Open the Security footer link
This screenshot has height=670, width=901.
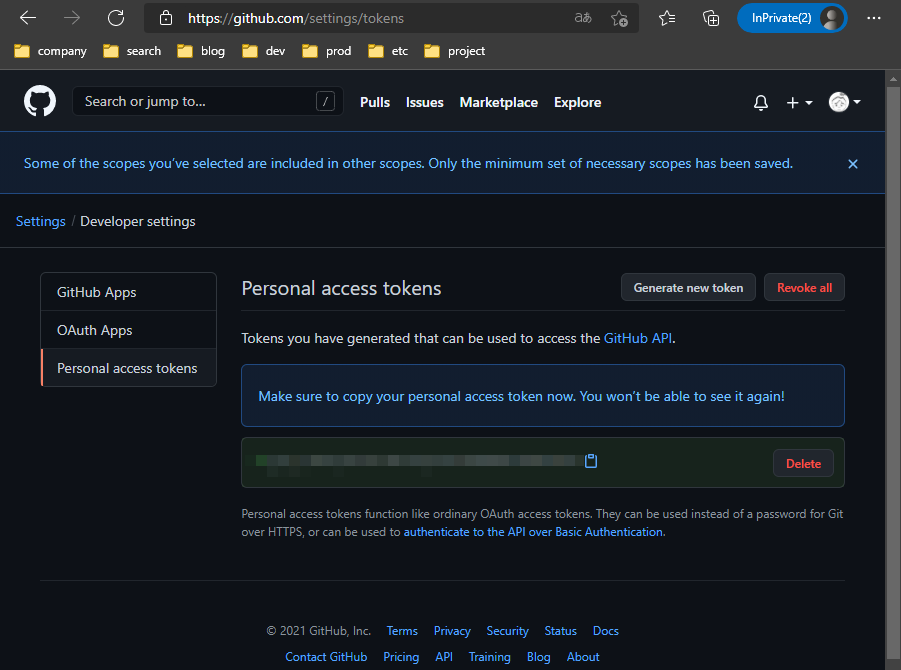507,631
